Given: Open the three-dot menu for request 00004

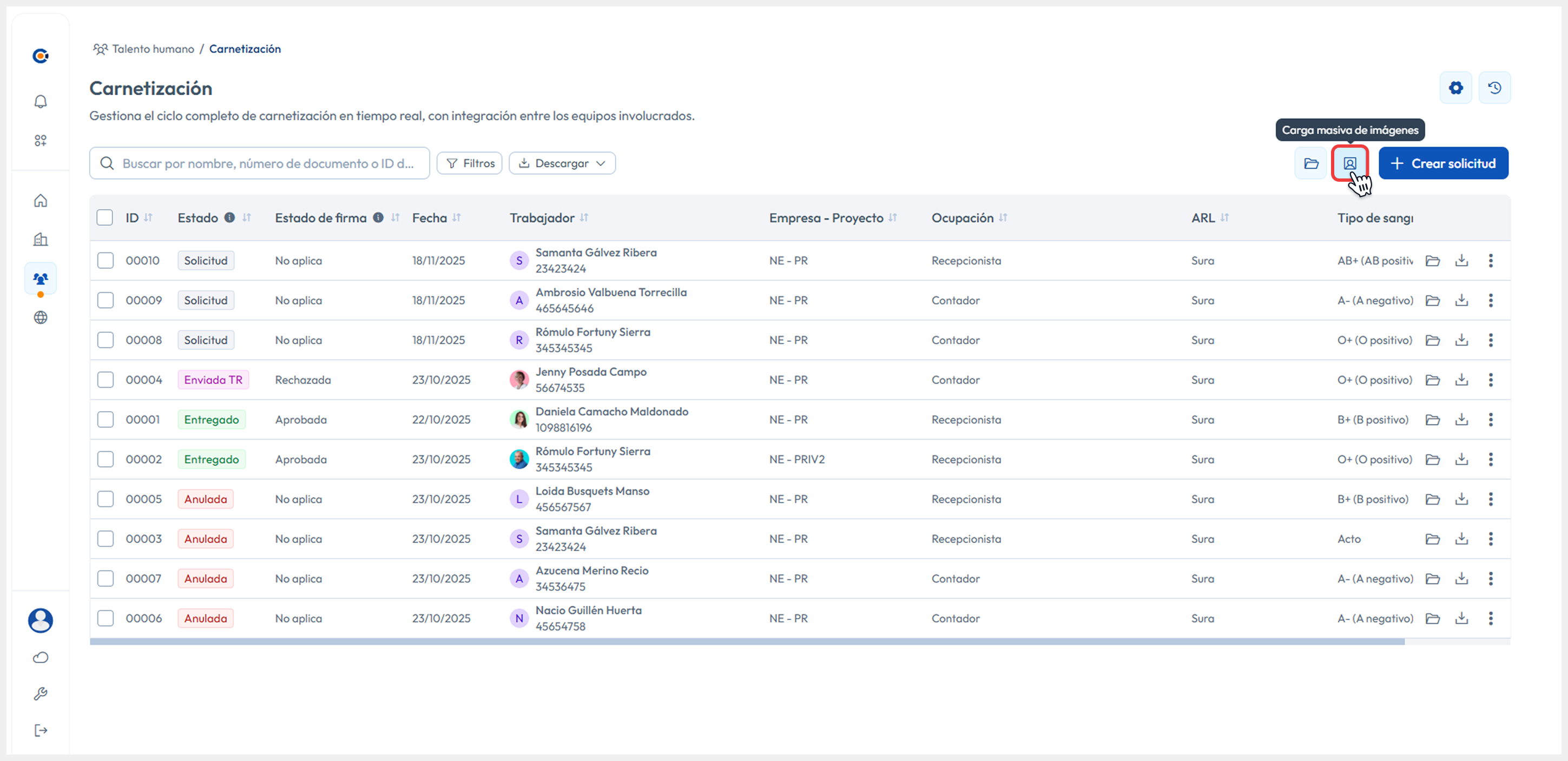Looking at the screenshot, I should [1490, 380].
